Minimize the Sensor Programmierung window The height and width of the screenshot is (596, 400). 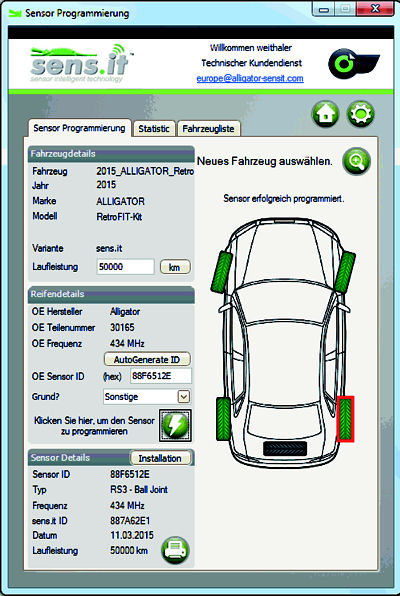[324, 9]
